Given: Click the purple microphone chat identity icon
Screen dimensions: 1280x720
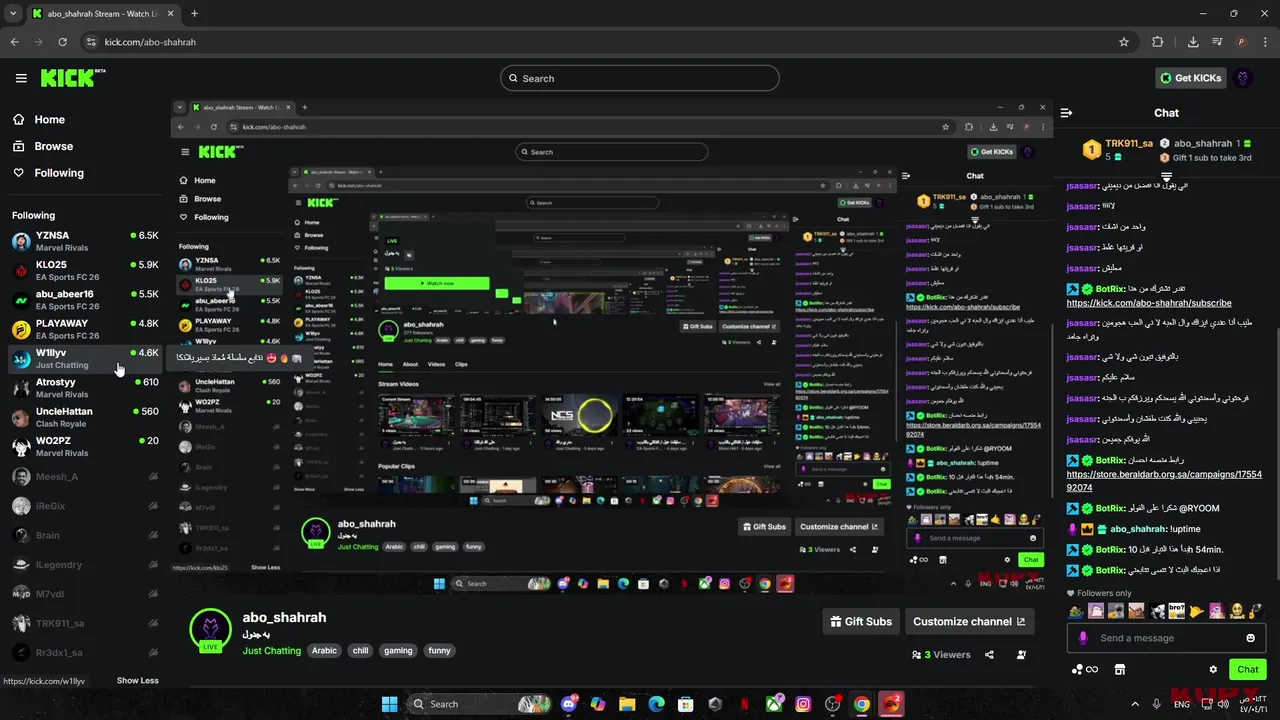Looking at the screenshot, I should coord(1083,638).
